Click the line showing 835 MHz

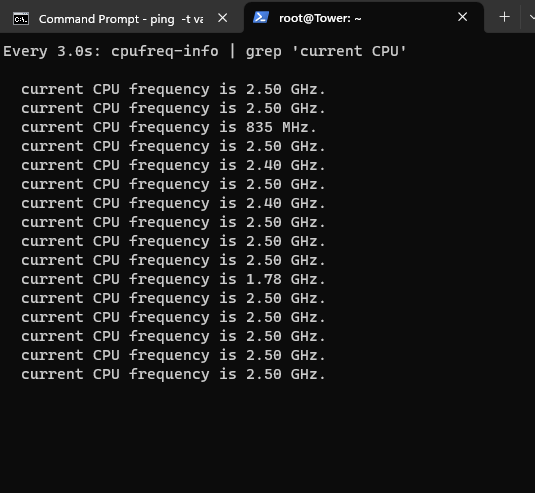(x=169, y=128)
